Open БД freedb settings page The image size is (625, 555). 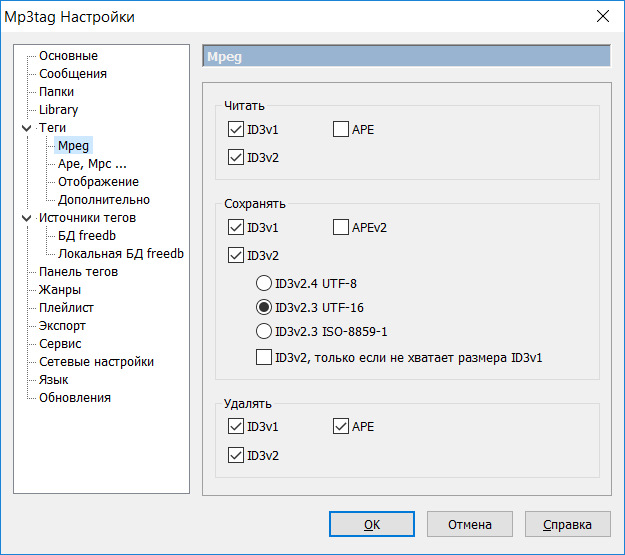pos(87,236)
